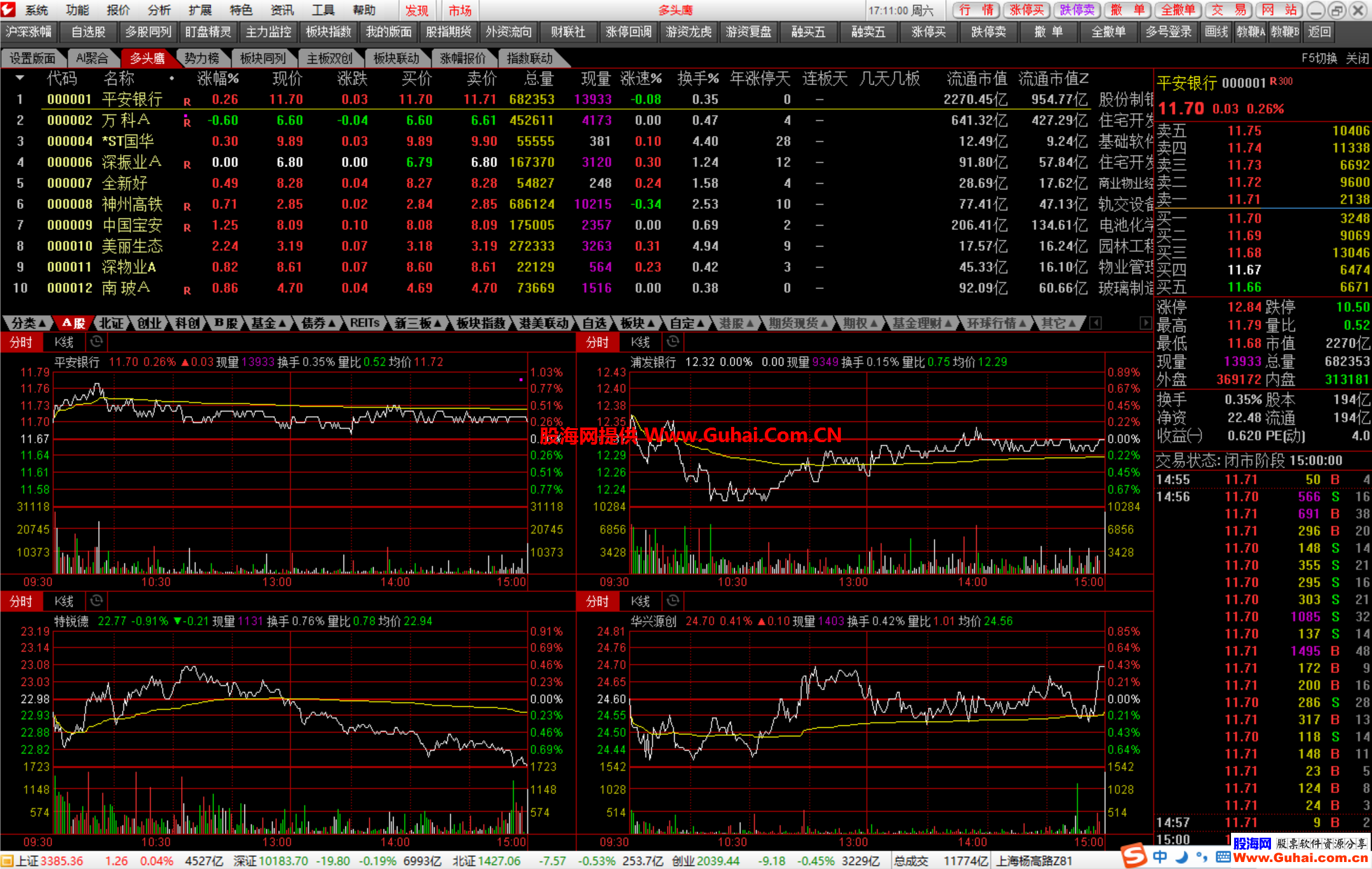This screenshot has width=1372, height=869.
Task: Click the minimize window round button
Action: pyautogui.click(x=1315, y=10)
